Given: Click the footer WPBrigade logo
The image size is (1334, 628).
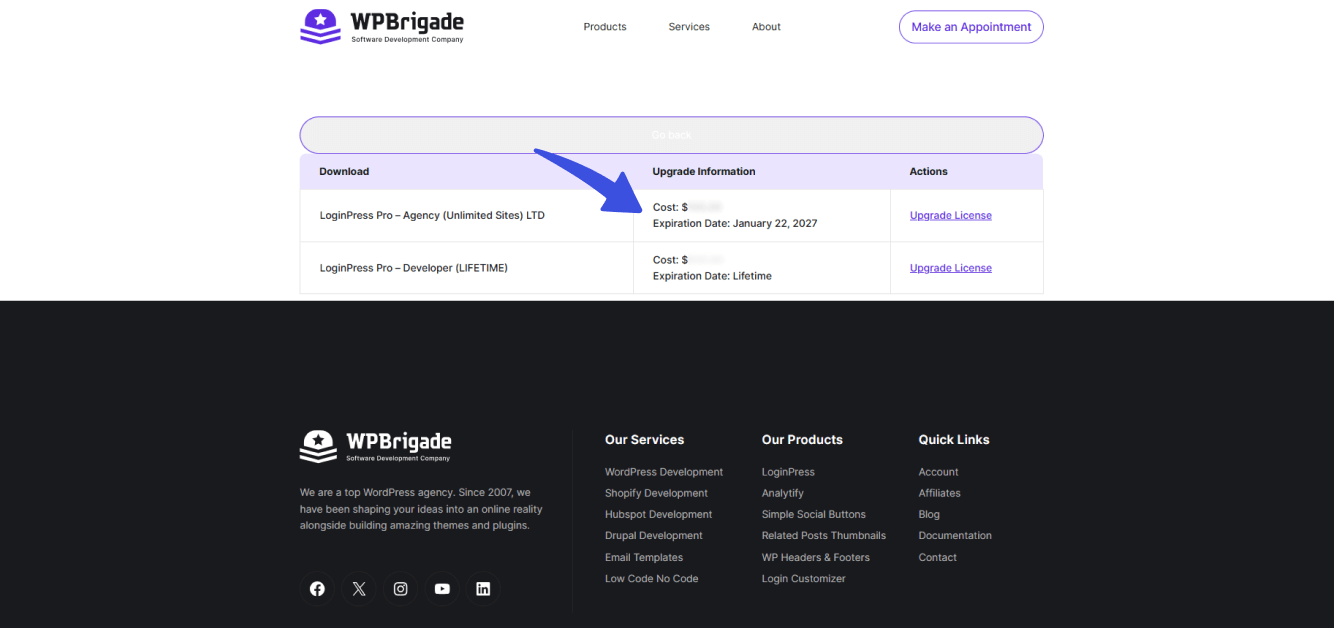Looking at the screenshot, I should point(375,446).
